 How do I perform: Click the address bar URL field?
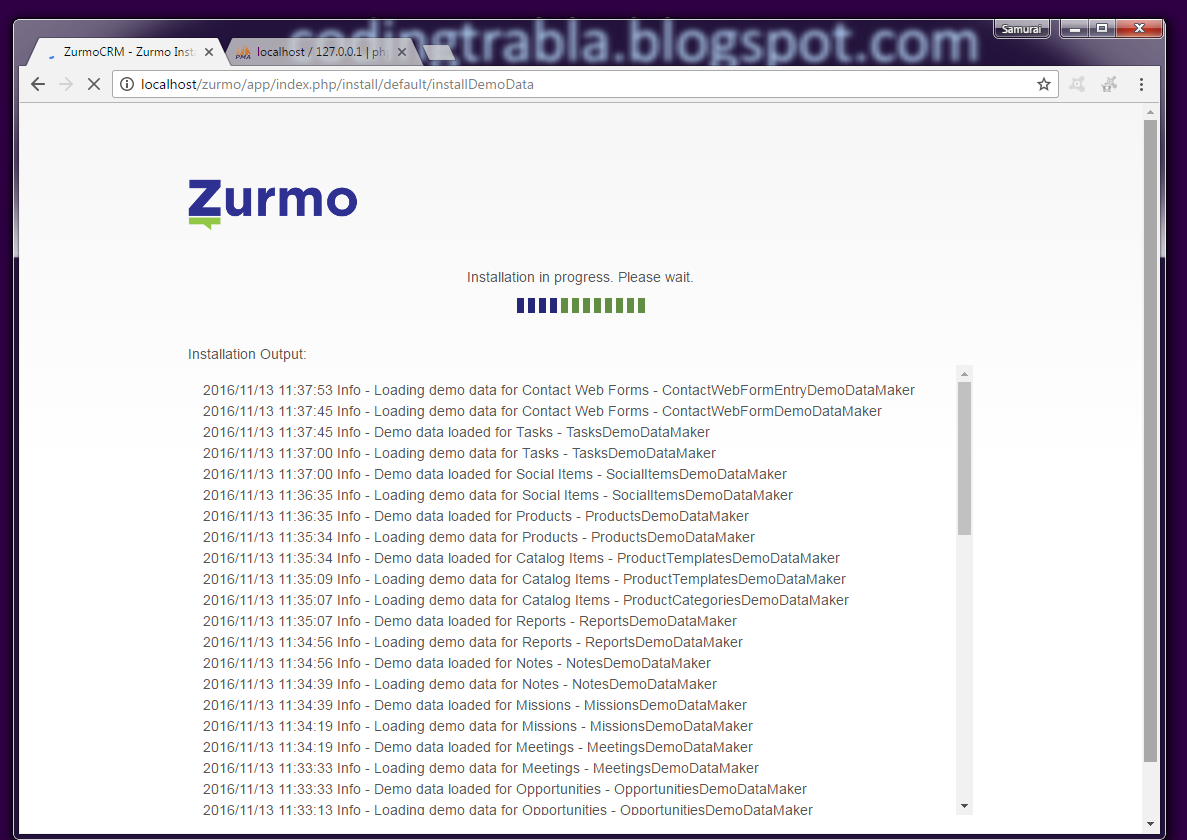point(584,84)
